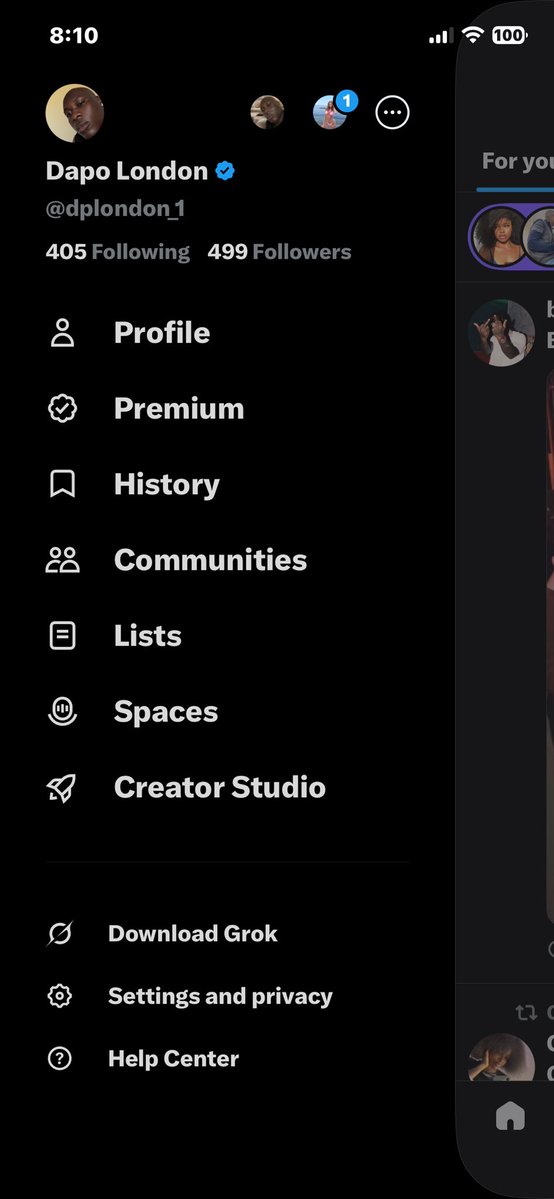Switch to the For you tab
This screenshot has width=554, height=1199.
[517, 161]
